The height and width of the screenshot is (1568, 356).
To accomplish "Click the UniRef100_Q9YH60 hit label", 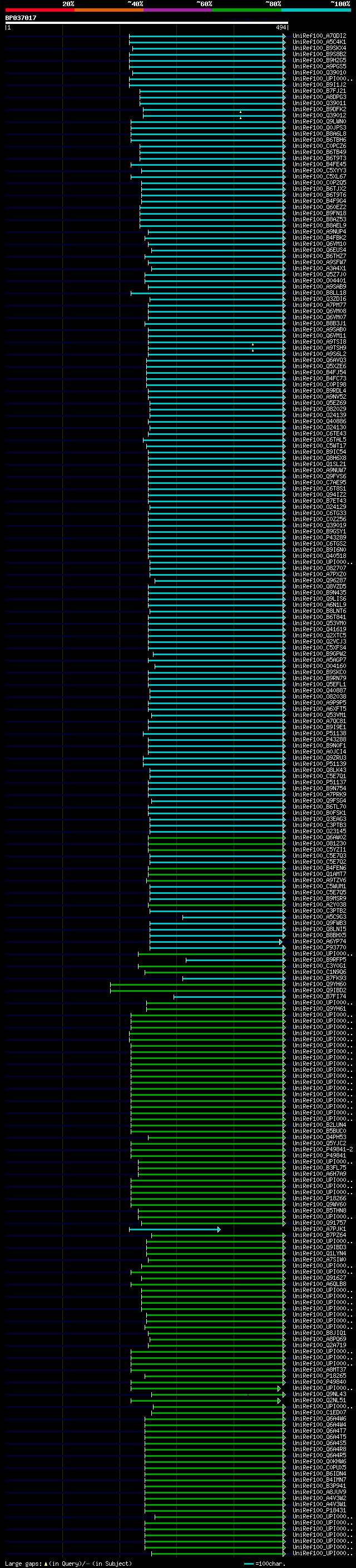I will 319,985.
